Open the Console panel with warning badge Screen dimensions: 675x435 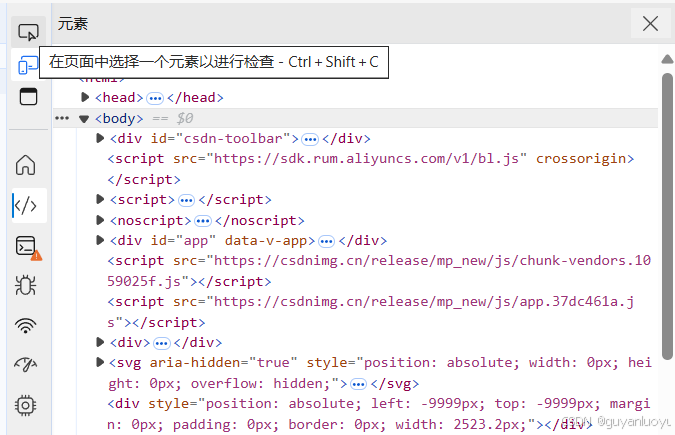(x=28, y=248)
